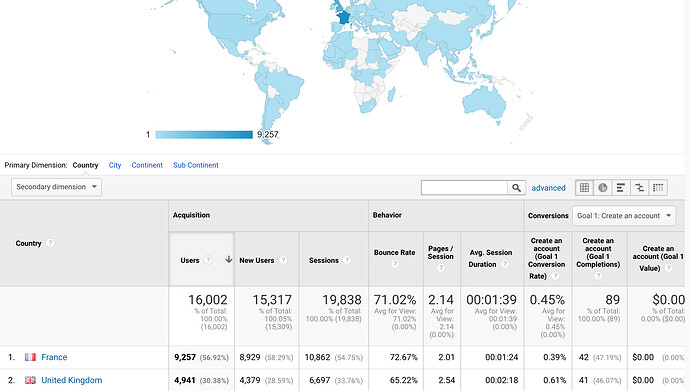Image resolution: width=690 pixels, height=391 pixels.
Task: Open help icon beside Goal 1 Conversion Rate
Action: [x=556, y=276]
